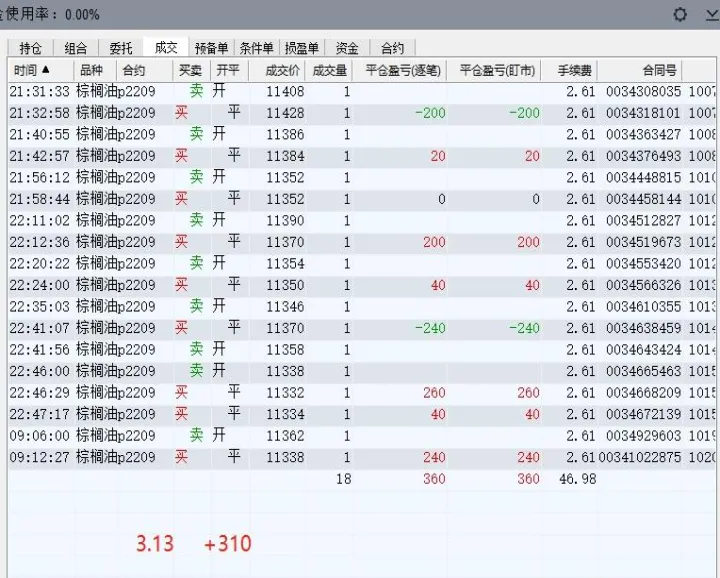Click the 260 value in the 平仓盈亏(逐笔) column
The image size is (720, 578).
tap(434, 393)
